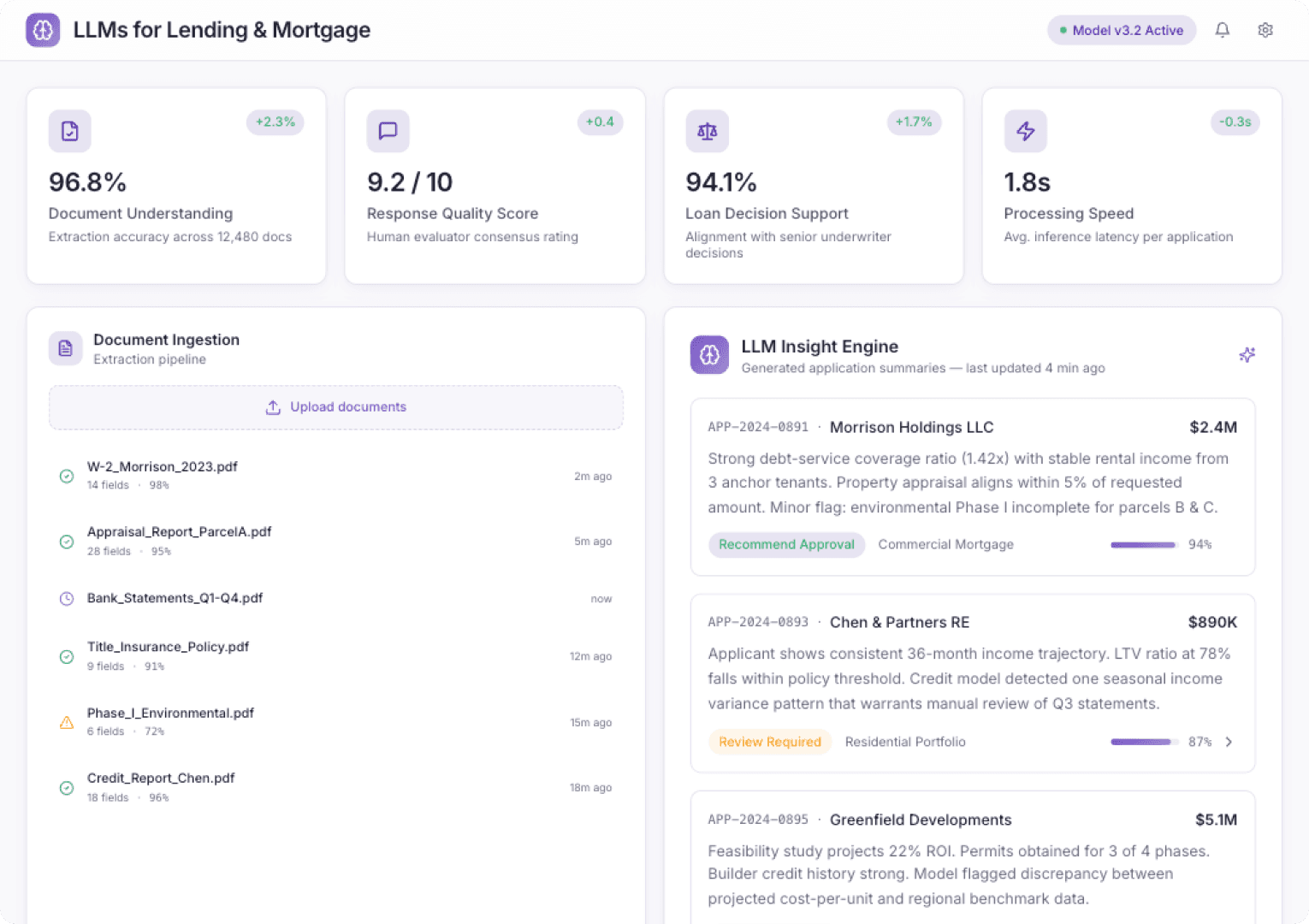Open Credit_Report_Chen.pdf entry
Viewport: 1309px width, 924px height.
click(161, 779)
